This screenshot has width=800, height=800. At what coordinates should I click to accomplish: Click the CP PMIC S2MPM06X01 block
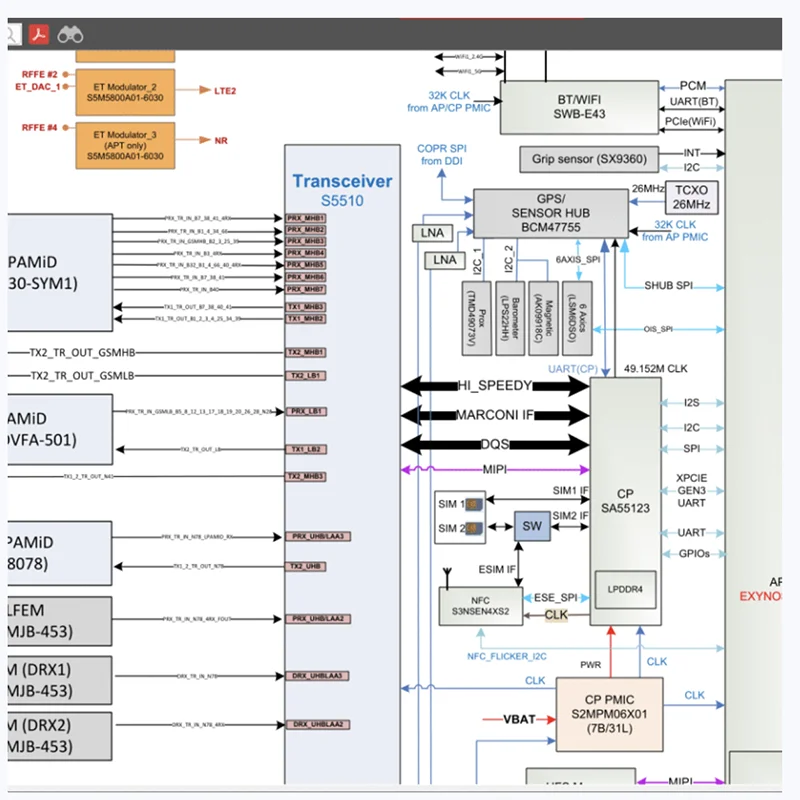(x=609, y=714)
